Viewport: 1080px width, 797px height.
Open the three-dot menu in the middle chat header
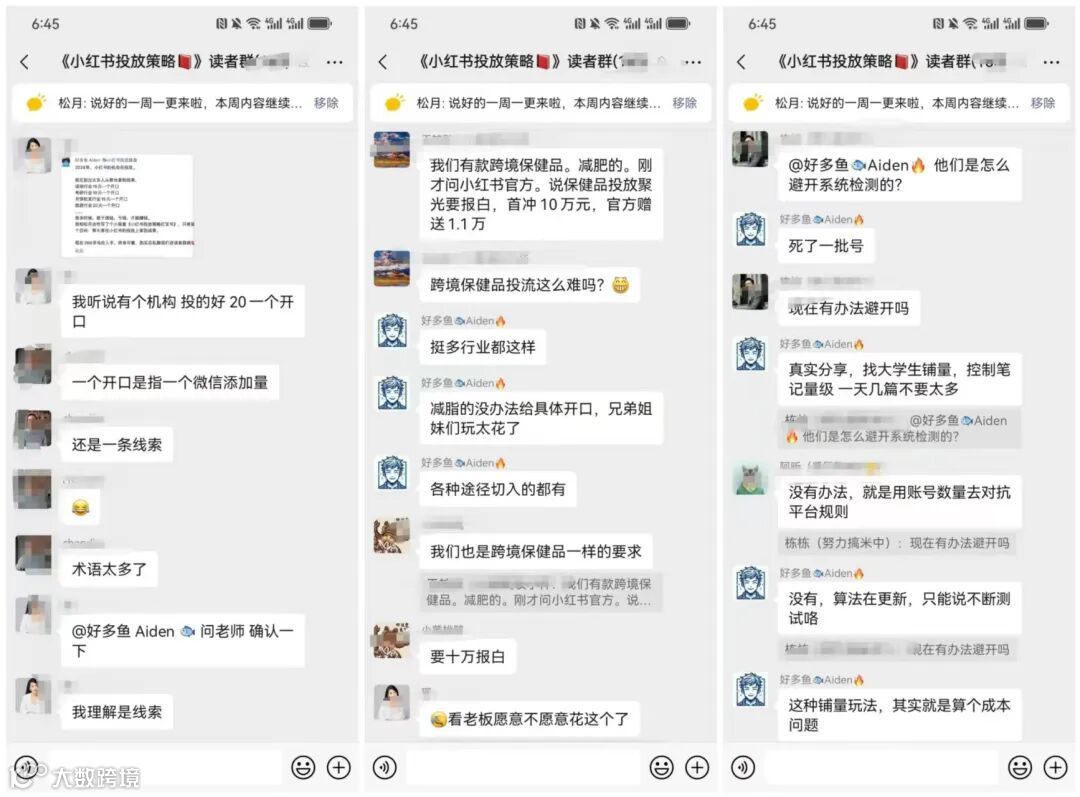click(x=692, y=62)
